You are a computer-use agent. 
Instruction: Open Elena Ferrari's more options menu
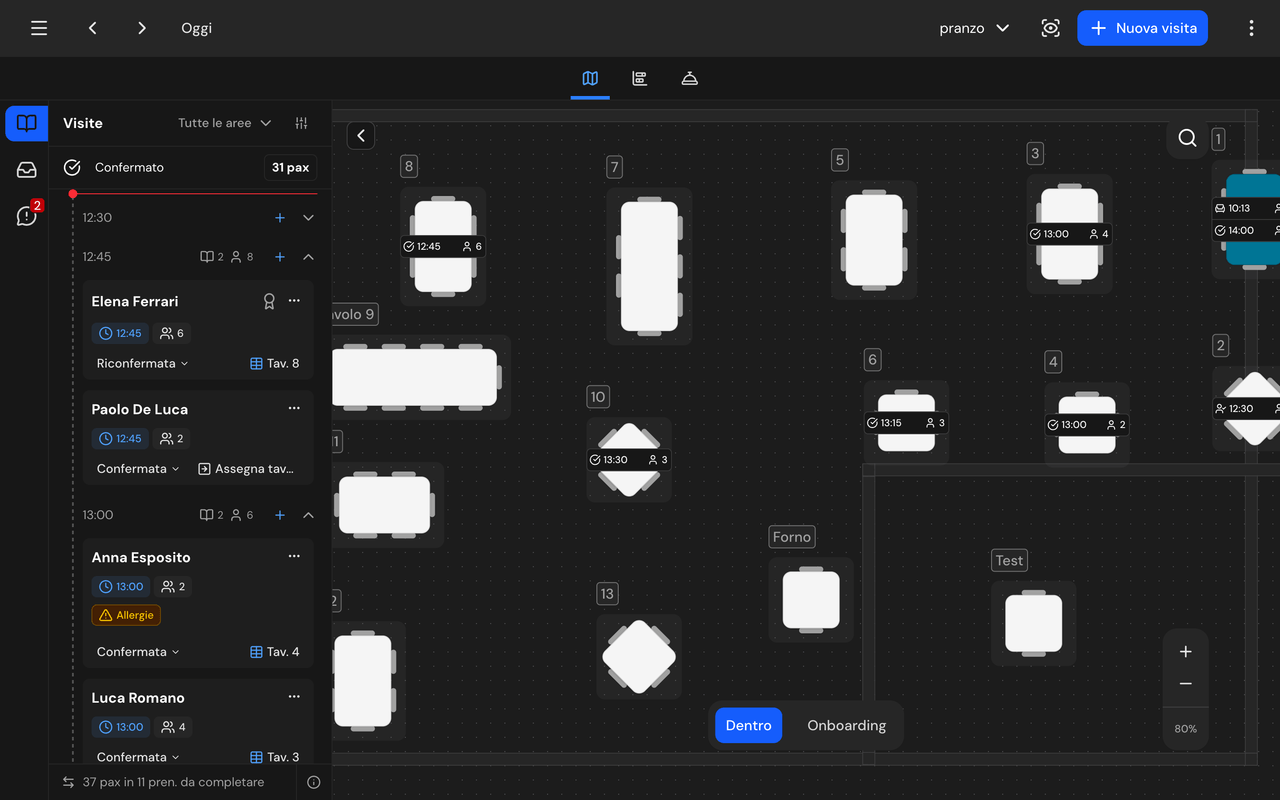[294, 301]
